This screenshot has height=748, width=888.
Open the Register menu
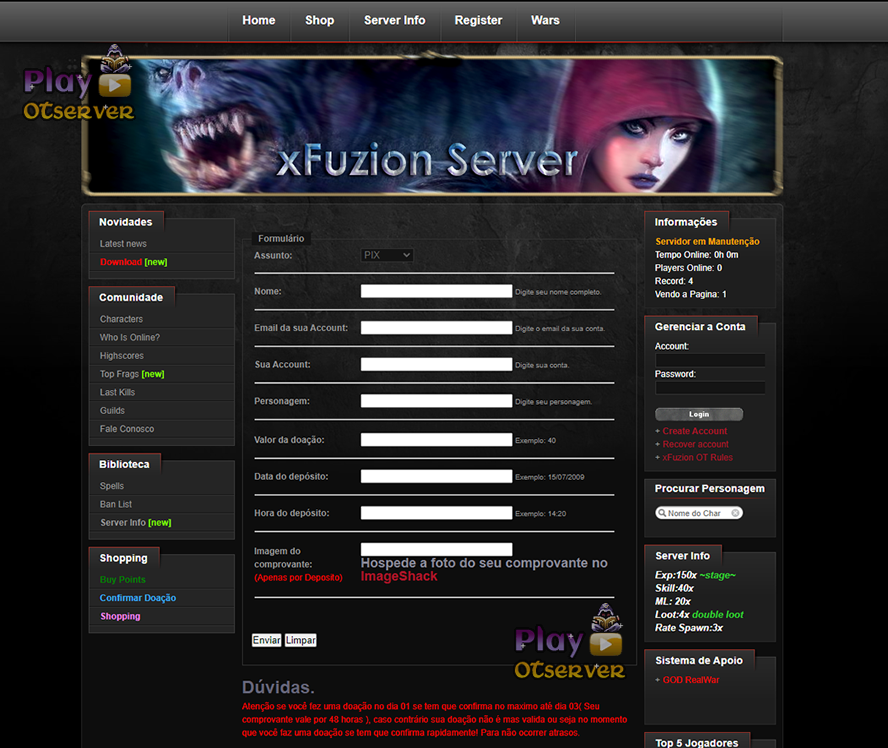pos(479,20)
